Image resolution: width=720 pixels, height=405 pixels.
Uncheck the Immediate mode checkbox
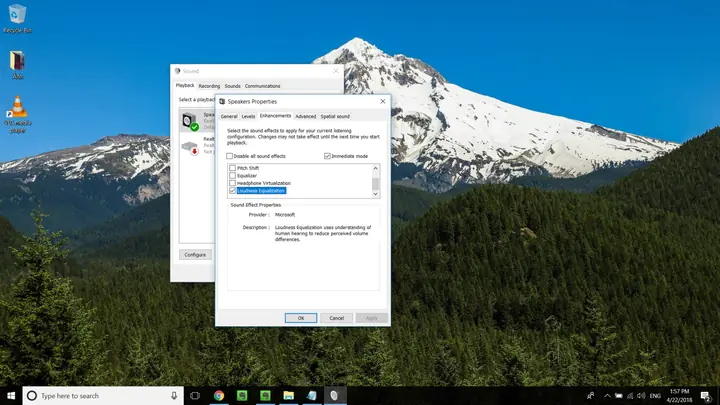click(x=327, y=156)
